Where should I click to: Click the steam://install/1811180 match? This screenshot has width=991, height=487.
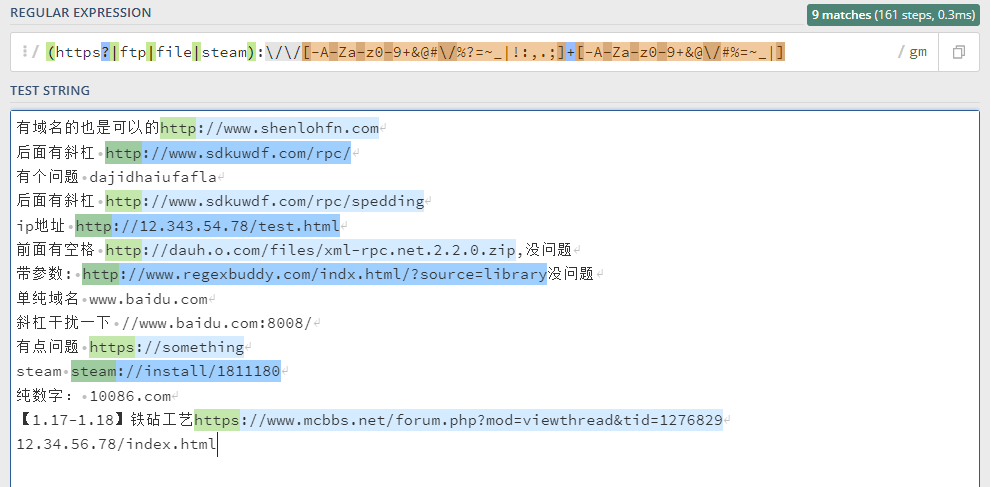click(175, 371)
